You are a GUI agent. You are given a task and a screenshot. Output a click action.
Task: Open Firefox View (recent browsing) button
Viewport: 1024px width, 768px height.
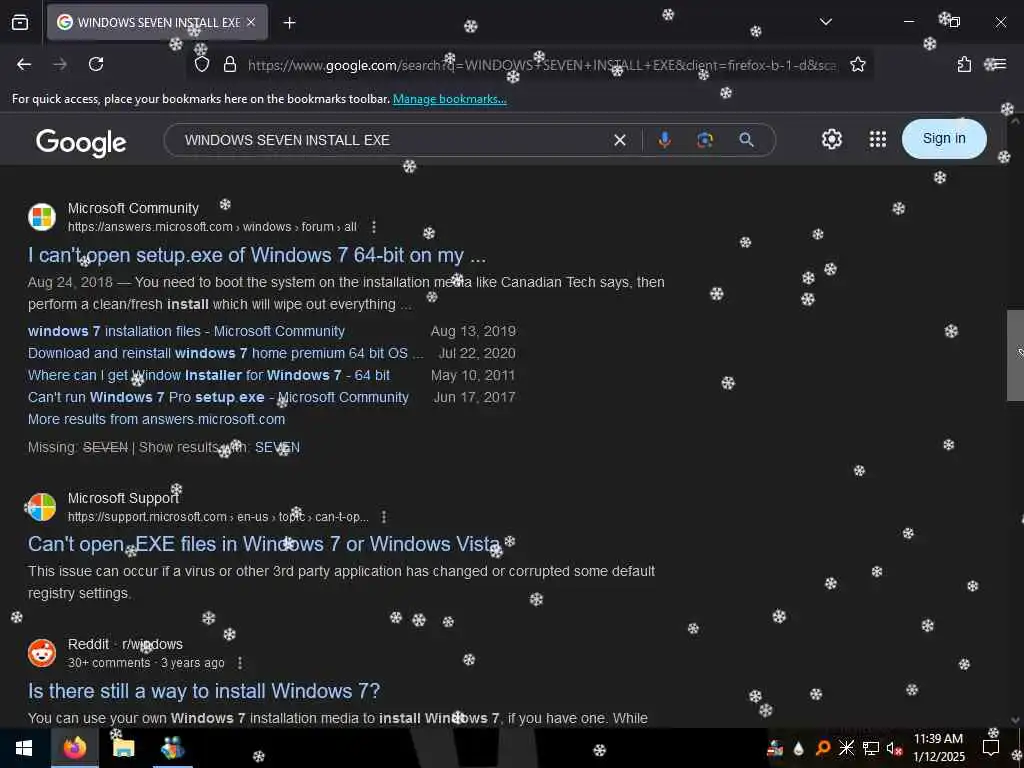click(x=20, y=23)
